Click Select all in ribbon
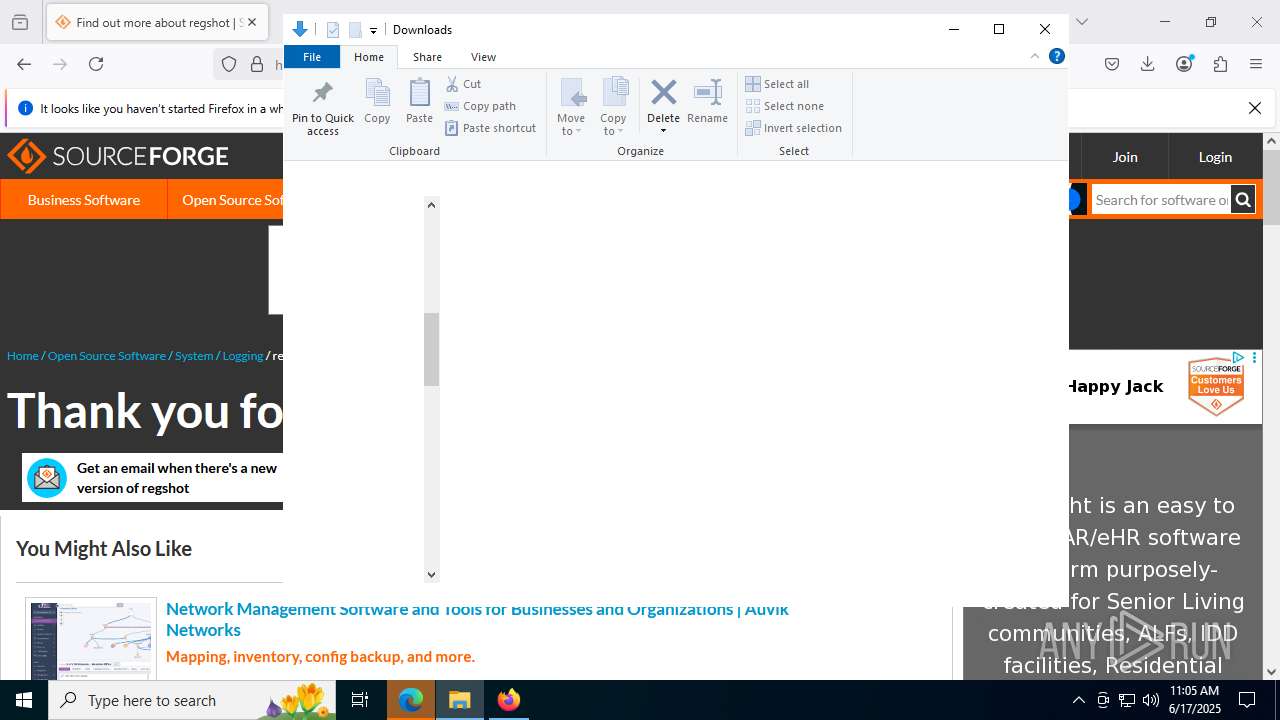Viewport: 1280px width, 720px height. point(777,84)
